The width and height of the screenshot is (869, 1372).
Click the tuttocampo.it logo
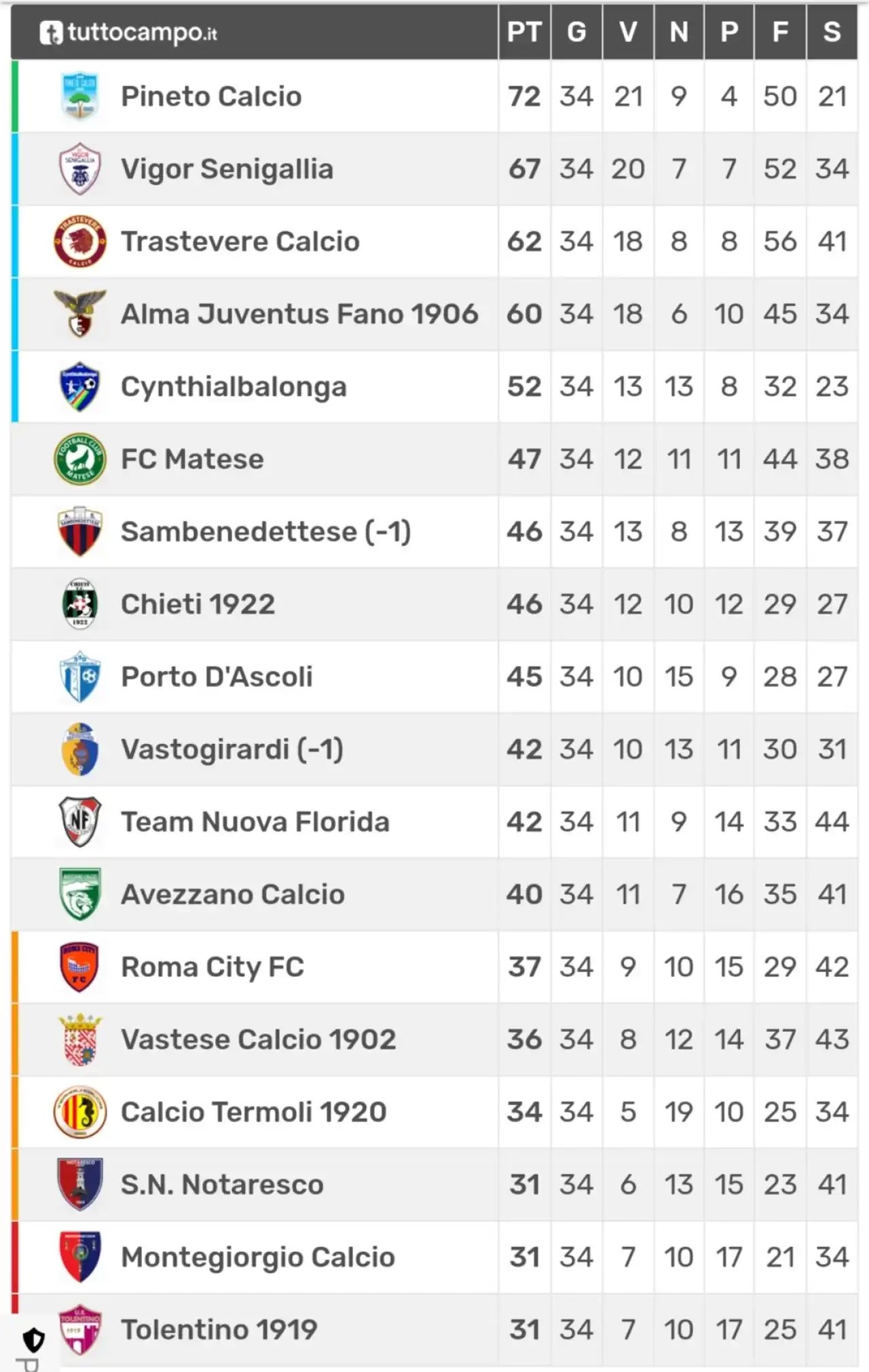[128, 32]
